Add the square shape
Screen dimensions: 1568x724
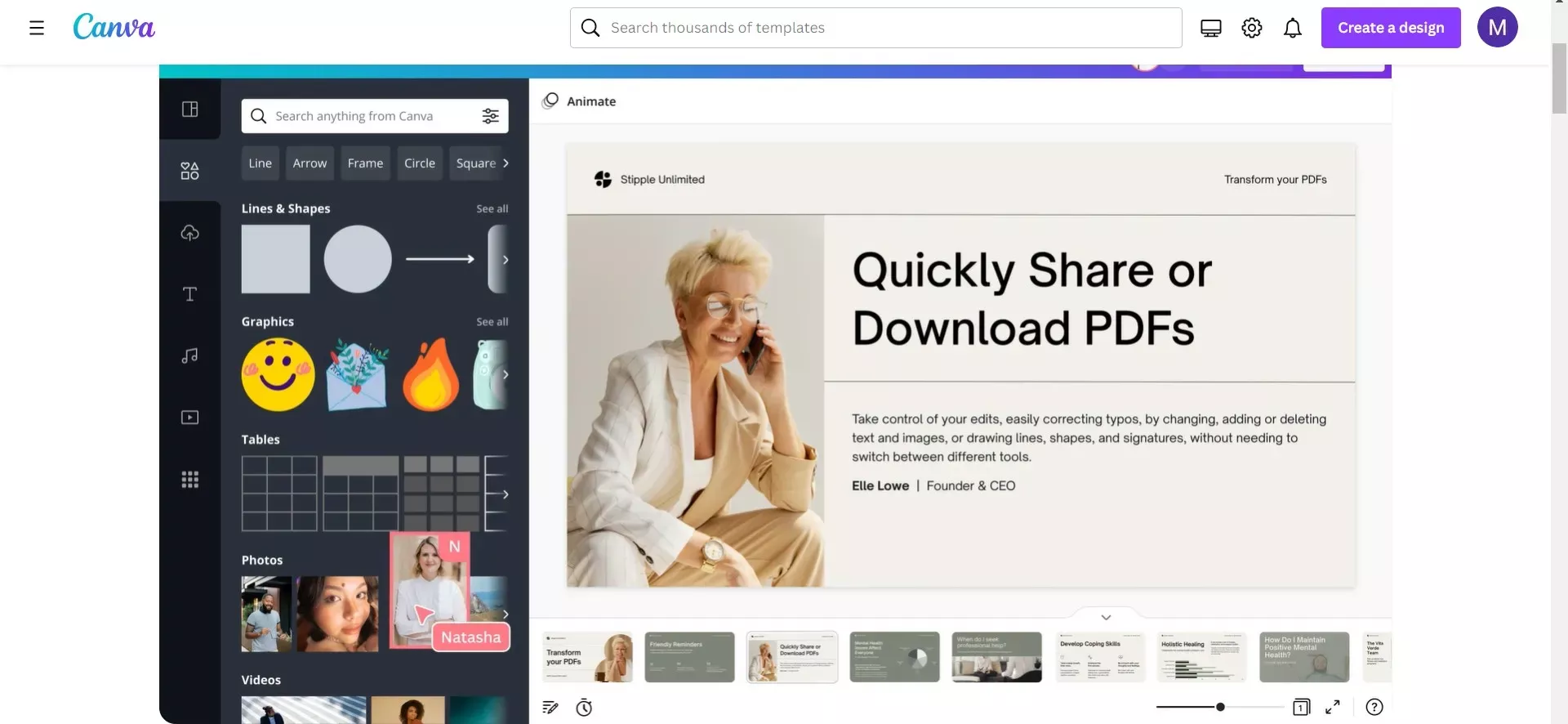tap(275, 259)
